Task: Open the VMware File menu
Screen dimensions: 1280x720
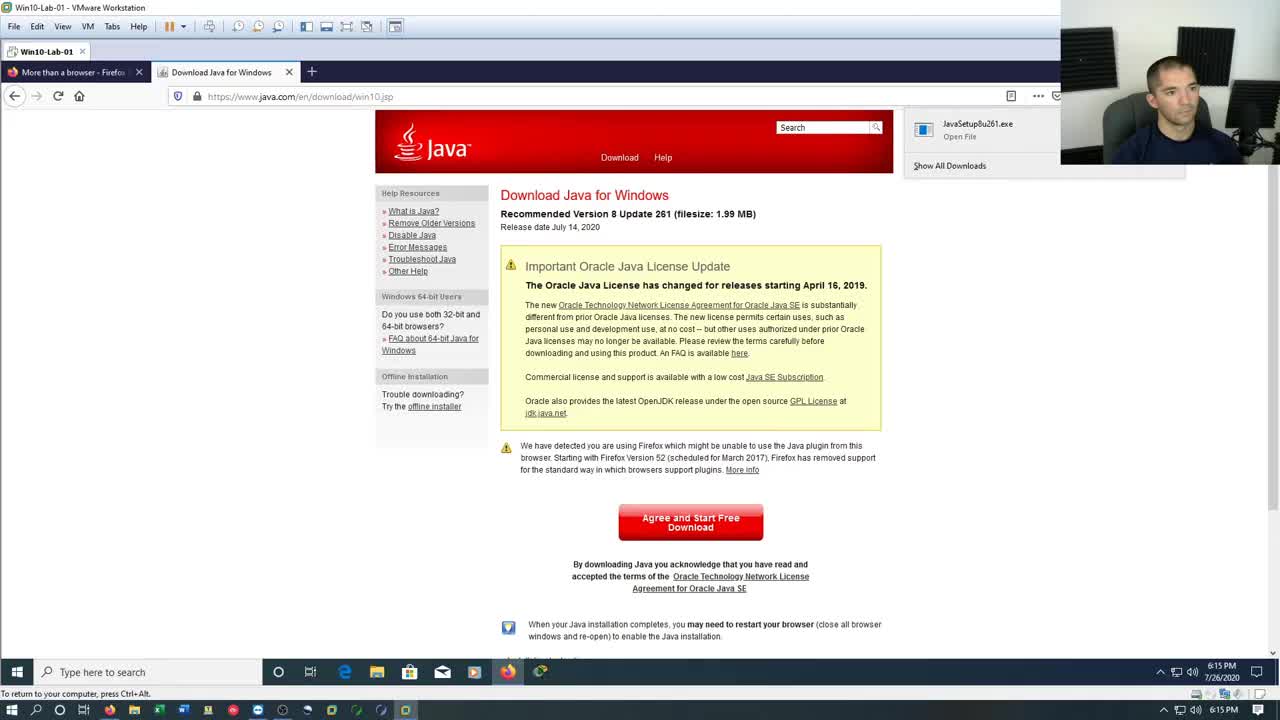Action: coord(14,26)
